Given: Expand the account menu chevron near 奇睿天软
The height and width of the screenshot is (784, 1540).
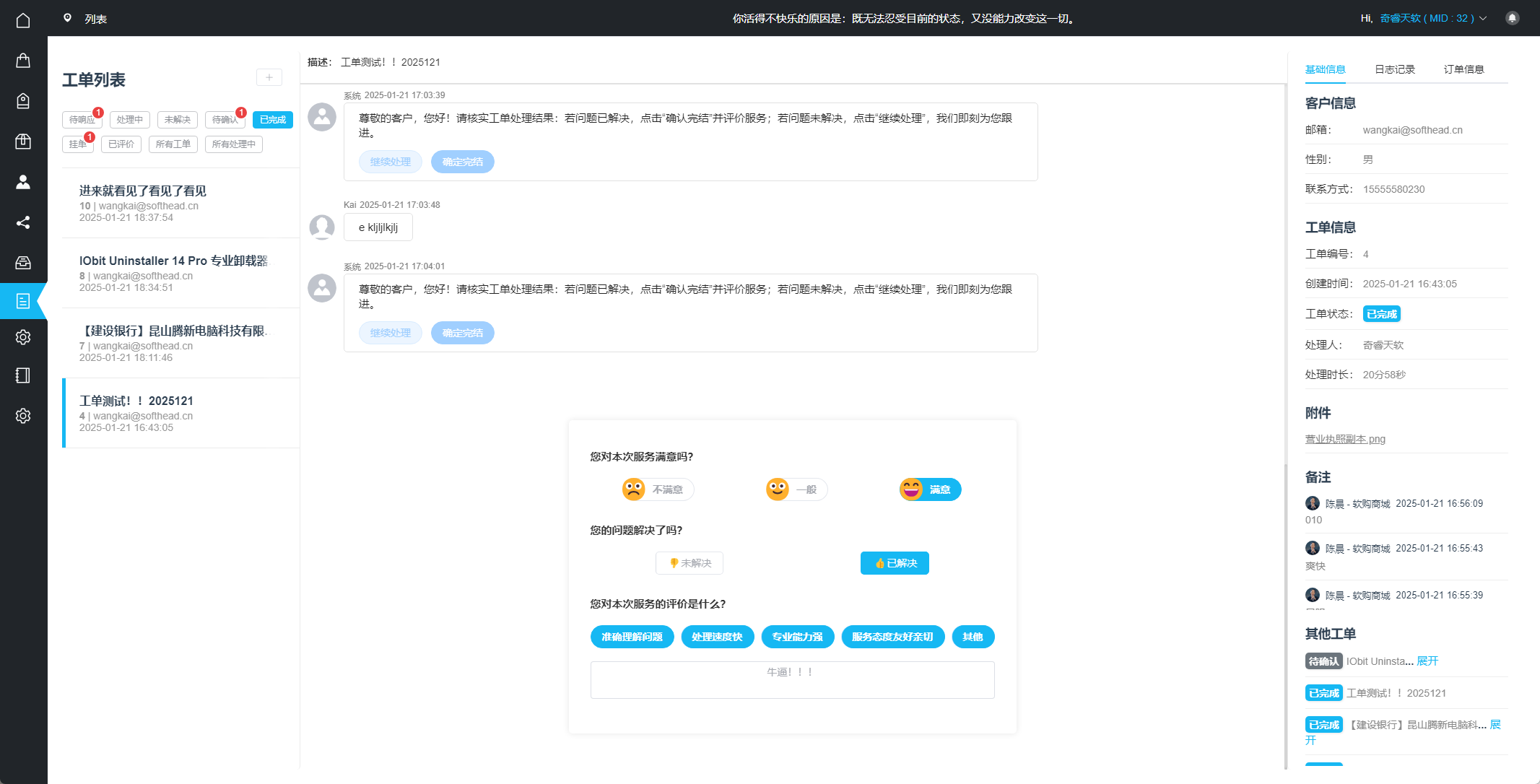Looking at the screenshot, I should point(1482,18).
